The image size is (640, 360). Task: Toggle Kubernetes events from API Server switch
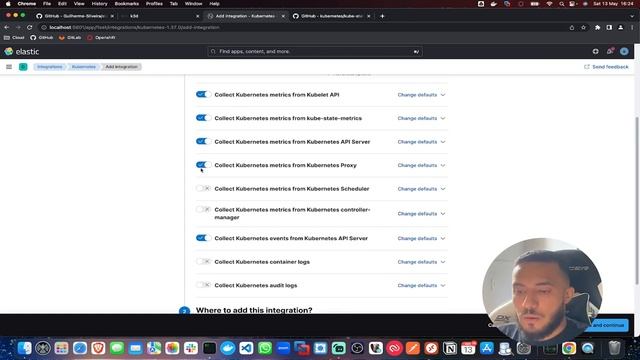click(203, 238)
